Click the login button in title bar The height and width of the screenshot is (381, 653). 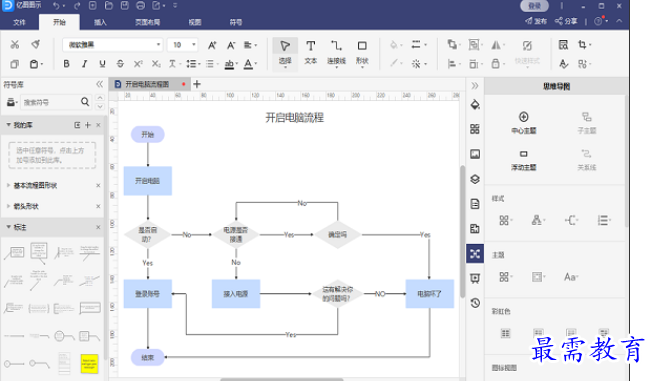534,6
